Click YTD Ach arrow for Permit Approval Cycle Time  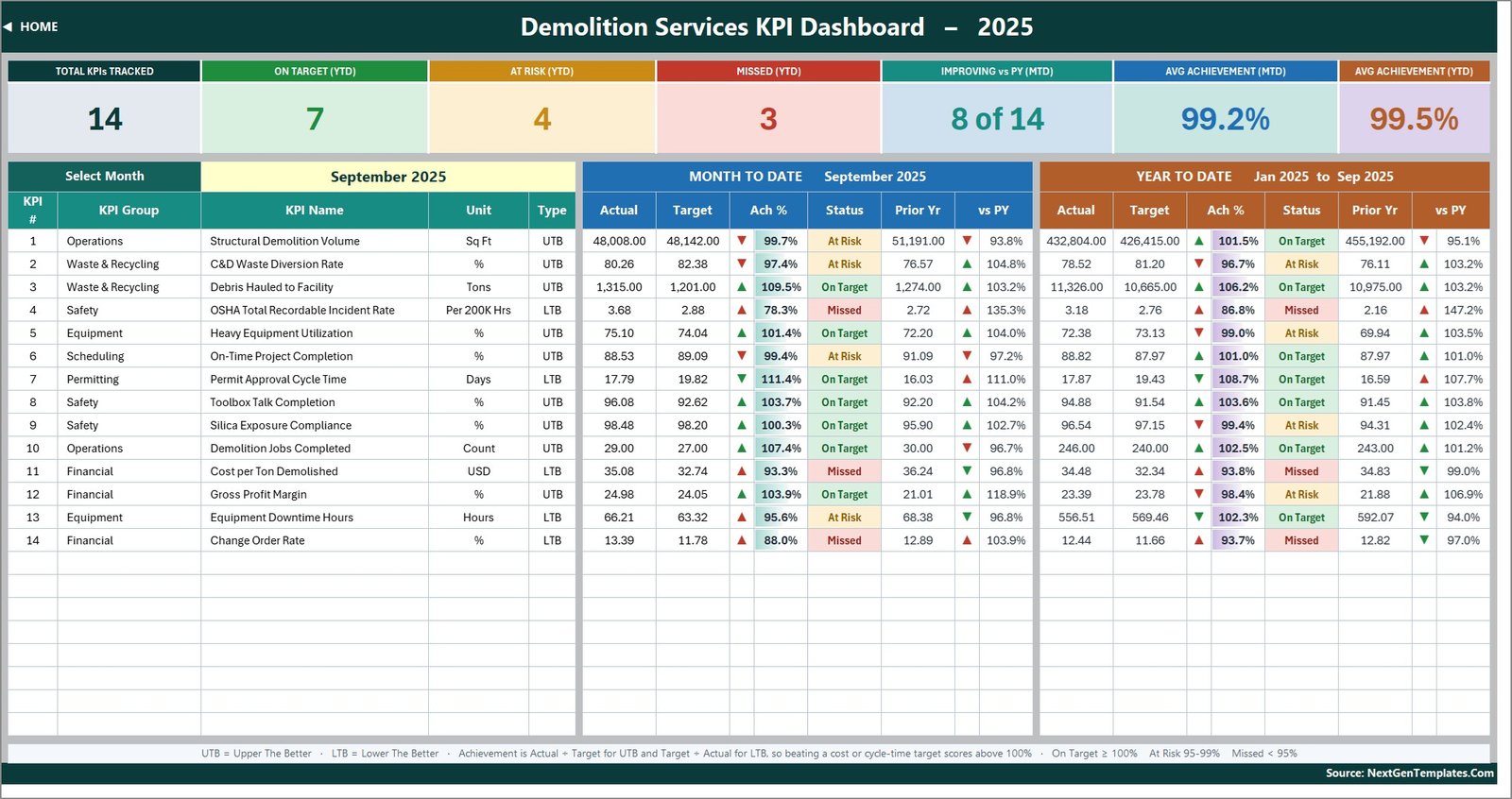[1199, 379]
